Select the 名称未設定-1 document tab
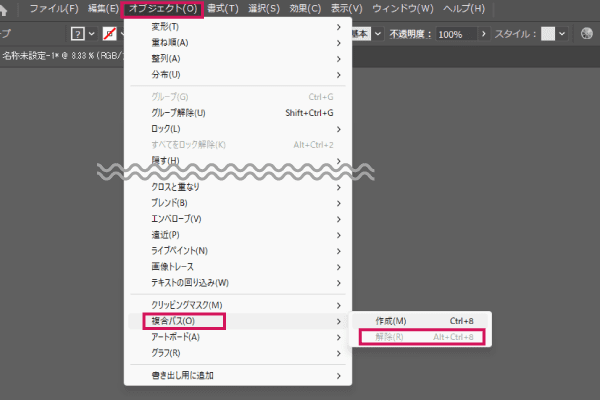 pyautogui.click(x=63, y=56)
